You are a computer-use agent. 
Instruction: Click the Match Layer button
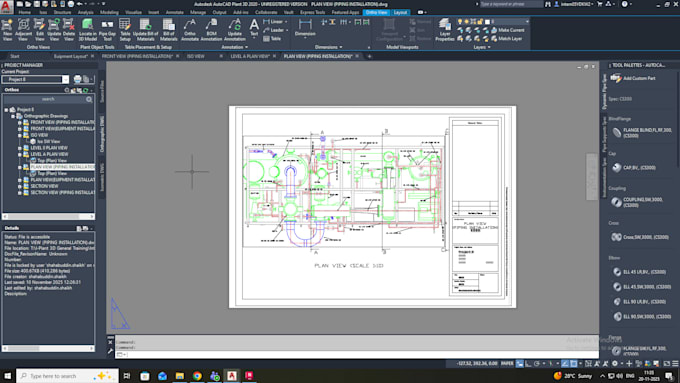click(x=507, y=39)
